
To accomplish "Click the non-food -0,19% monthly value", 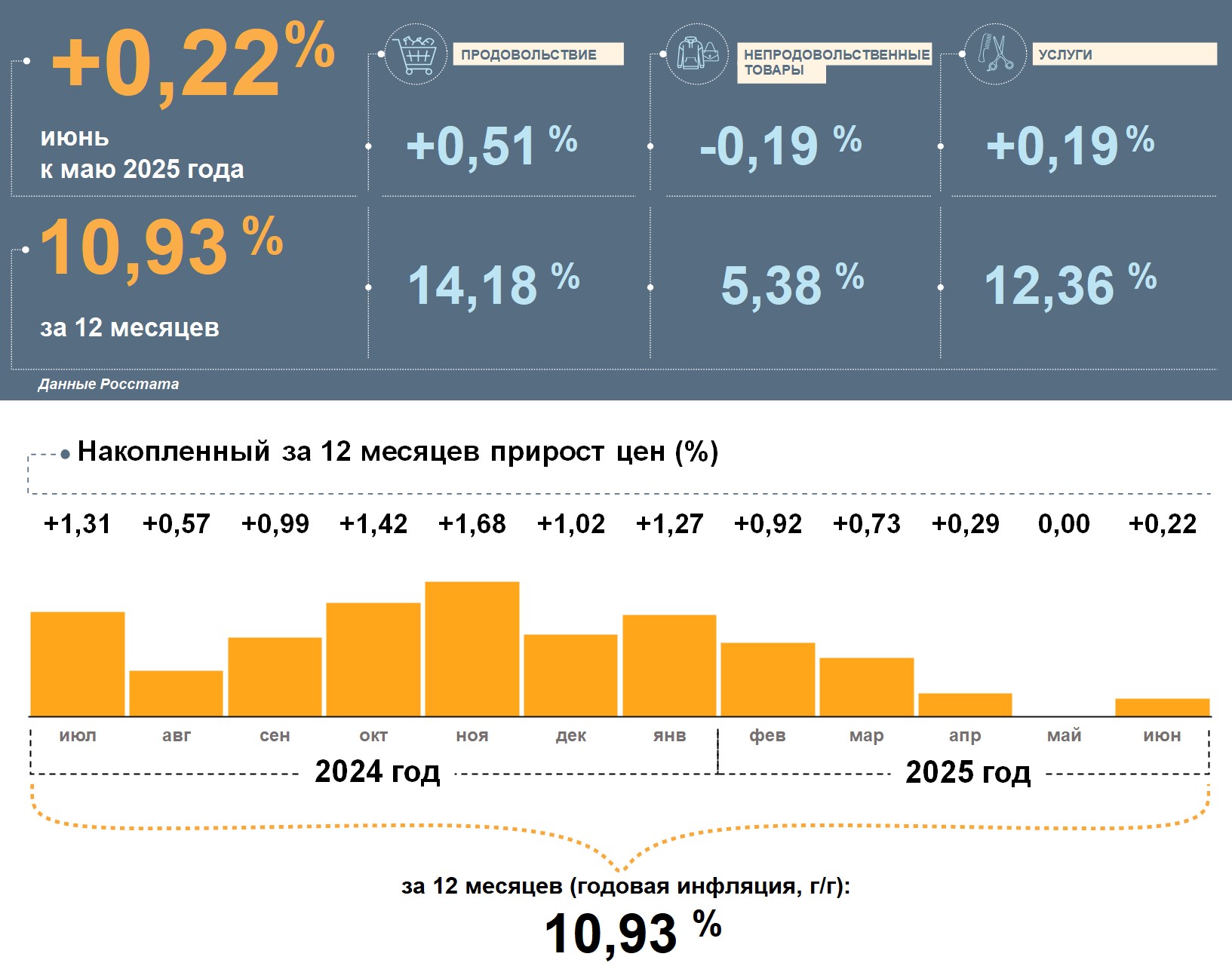I will [780, 145].
